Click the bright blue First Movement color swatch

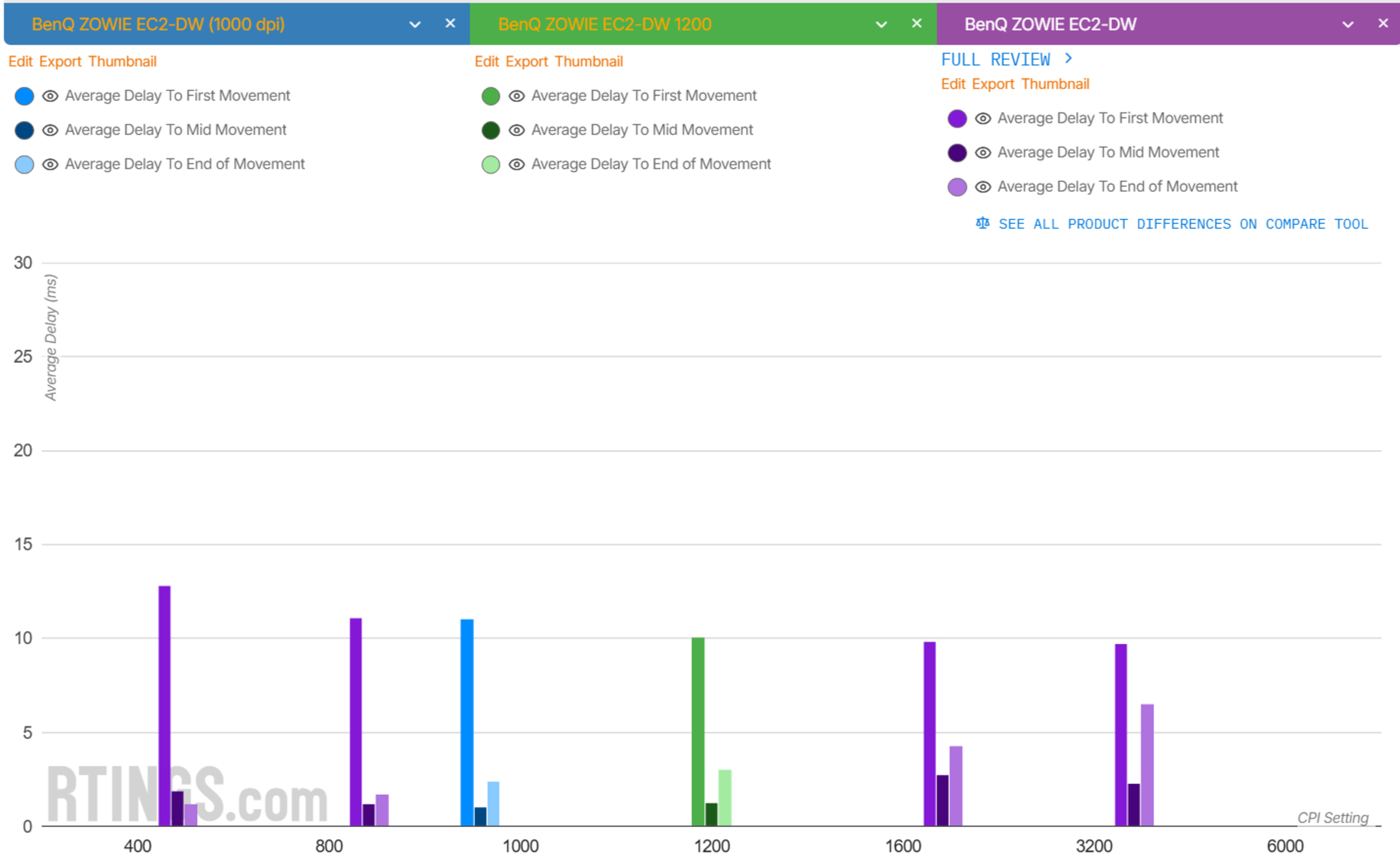[24, 96]
